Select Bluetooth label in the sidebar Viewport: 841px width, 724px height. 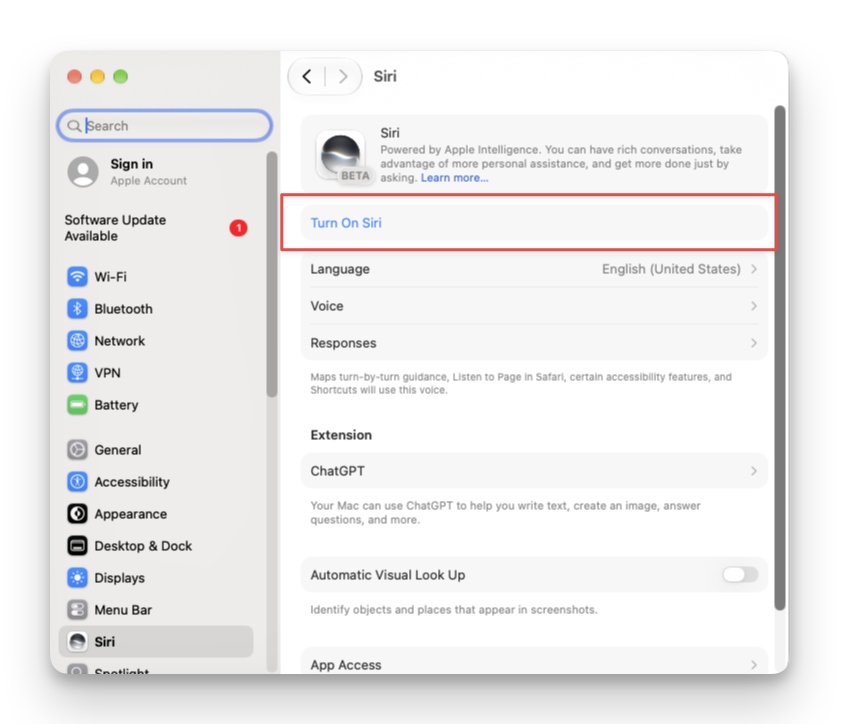coord(123,309)
